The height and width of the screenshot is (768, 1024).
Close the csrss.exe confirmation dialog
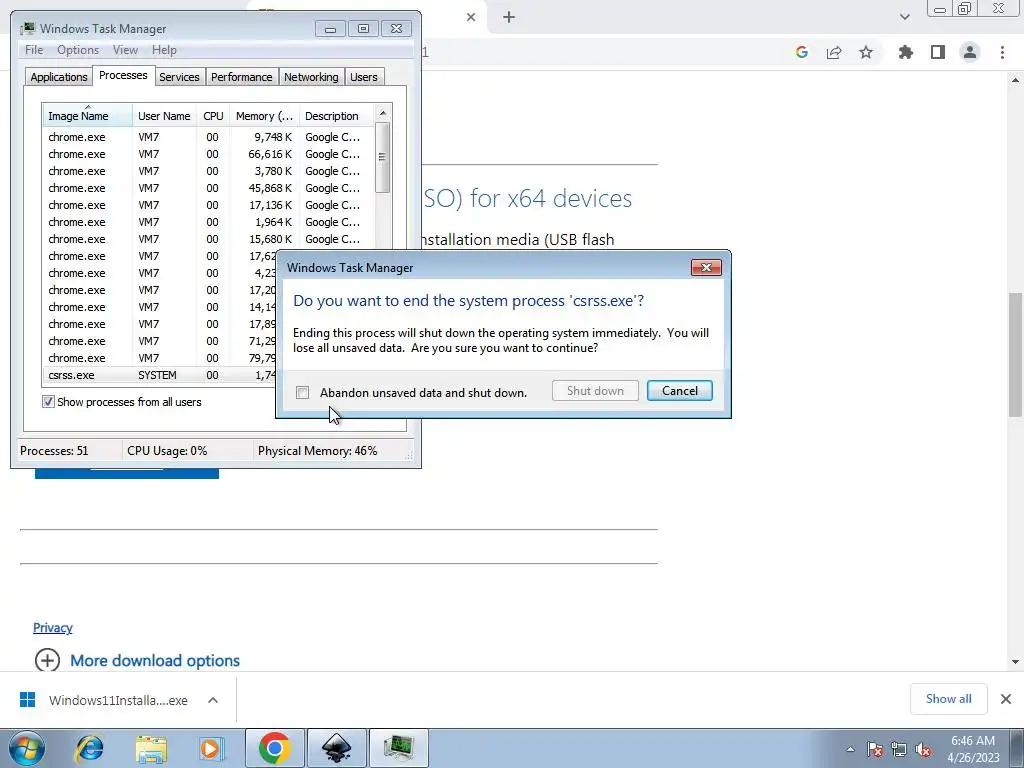click(x=706, y=268)
